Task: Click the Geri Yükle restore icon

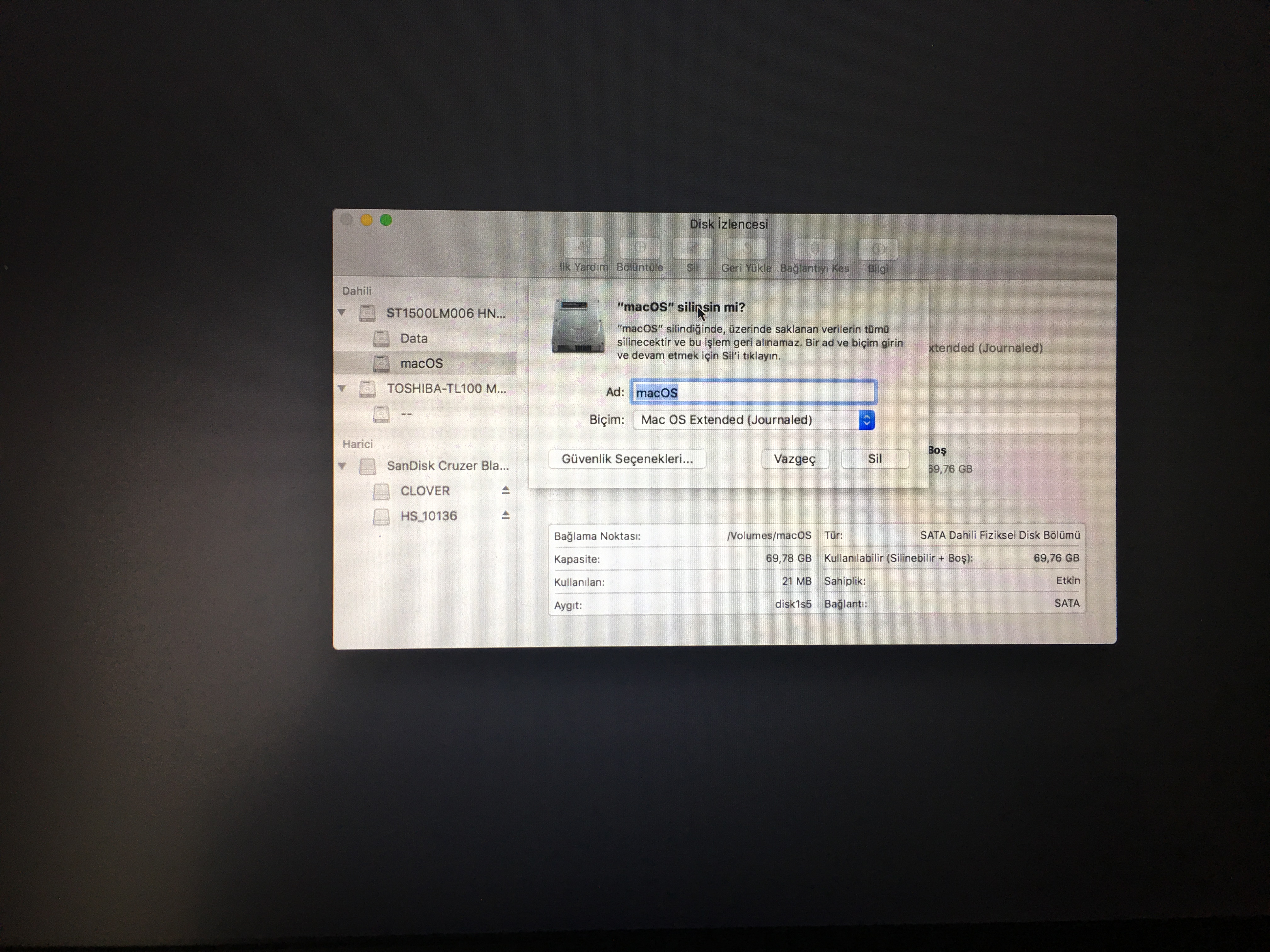Action: pyautogui.click(x=747, y=249)
